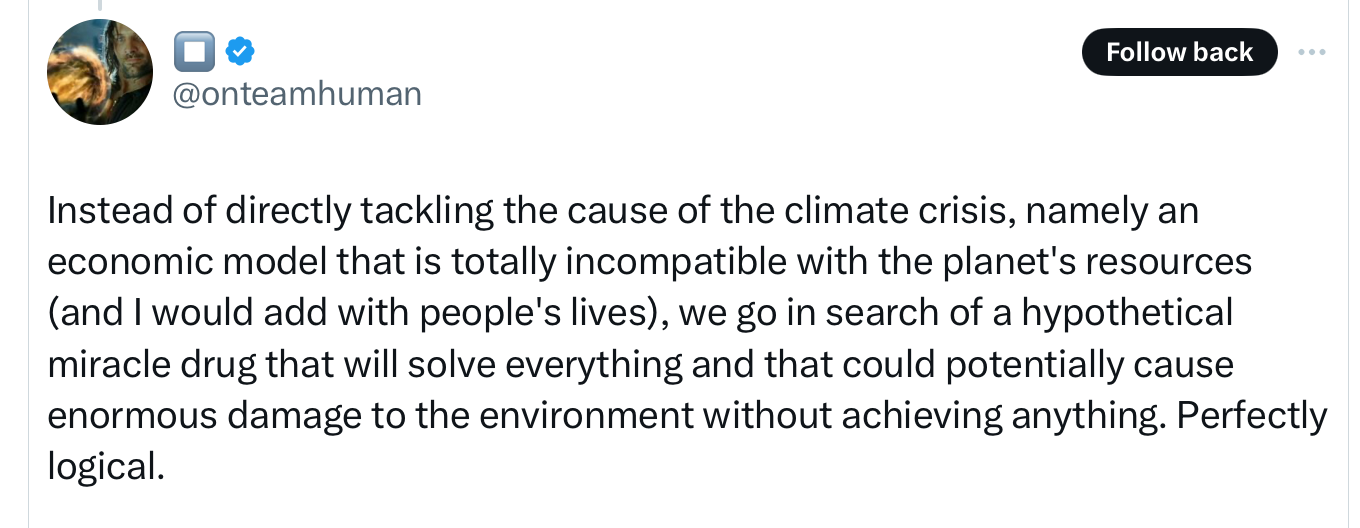This screenshot has height=528, width=1360.
Task: Open the three-dot more options menu
Action: pyautogui.click(x=1313, y=51)
